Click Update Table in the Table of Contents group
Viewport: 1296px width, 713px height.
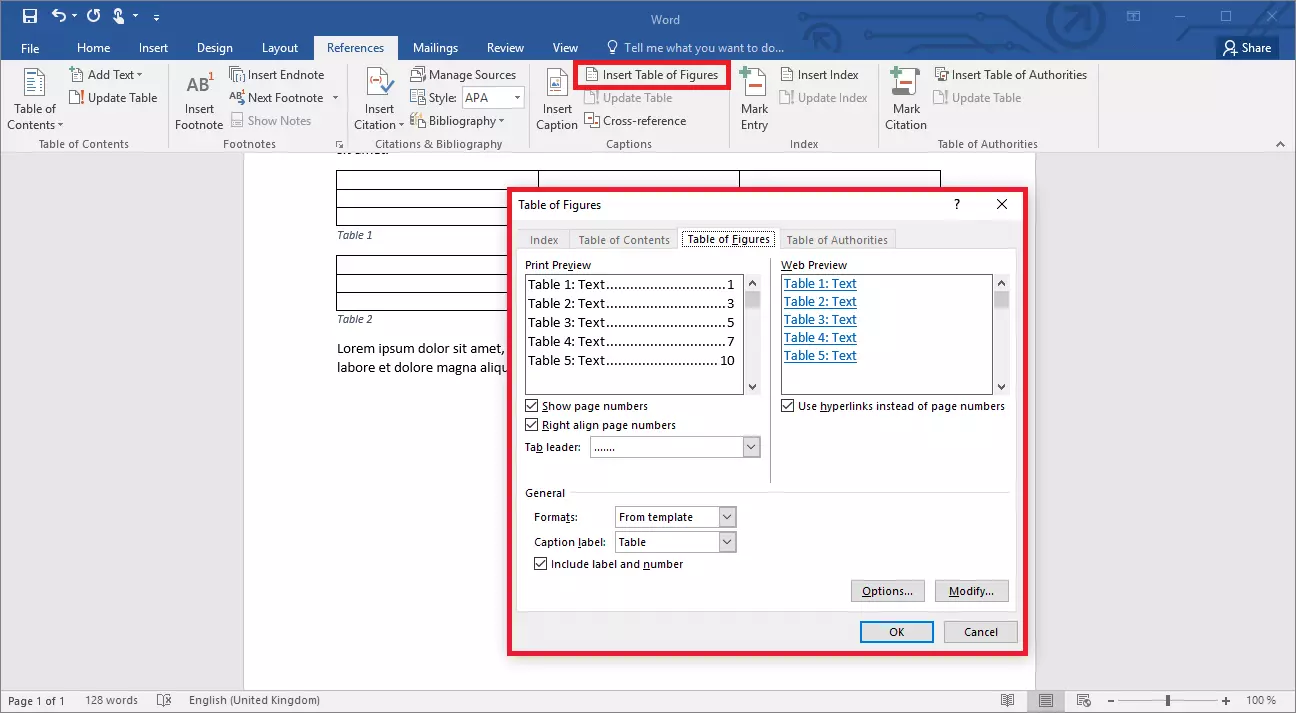(113, 98)
